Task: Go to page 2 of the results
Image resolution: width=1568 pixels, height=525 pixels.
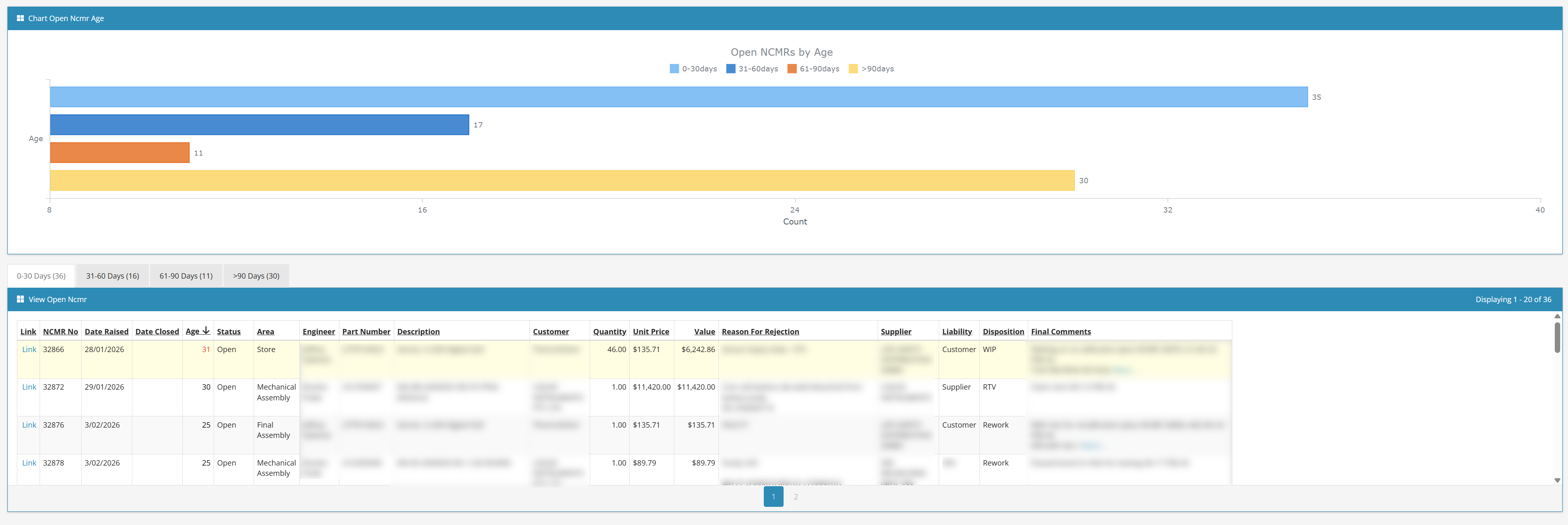Action: pos(796,497)
